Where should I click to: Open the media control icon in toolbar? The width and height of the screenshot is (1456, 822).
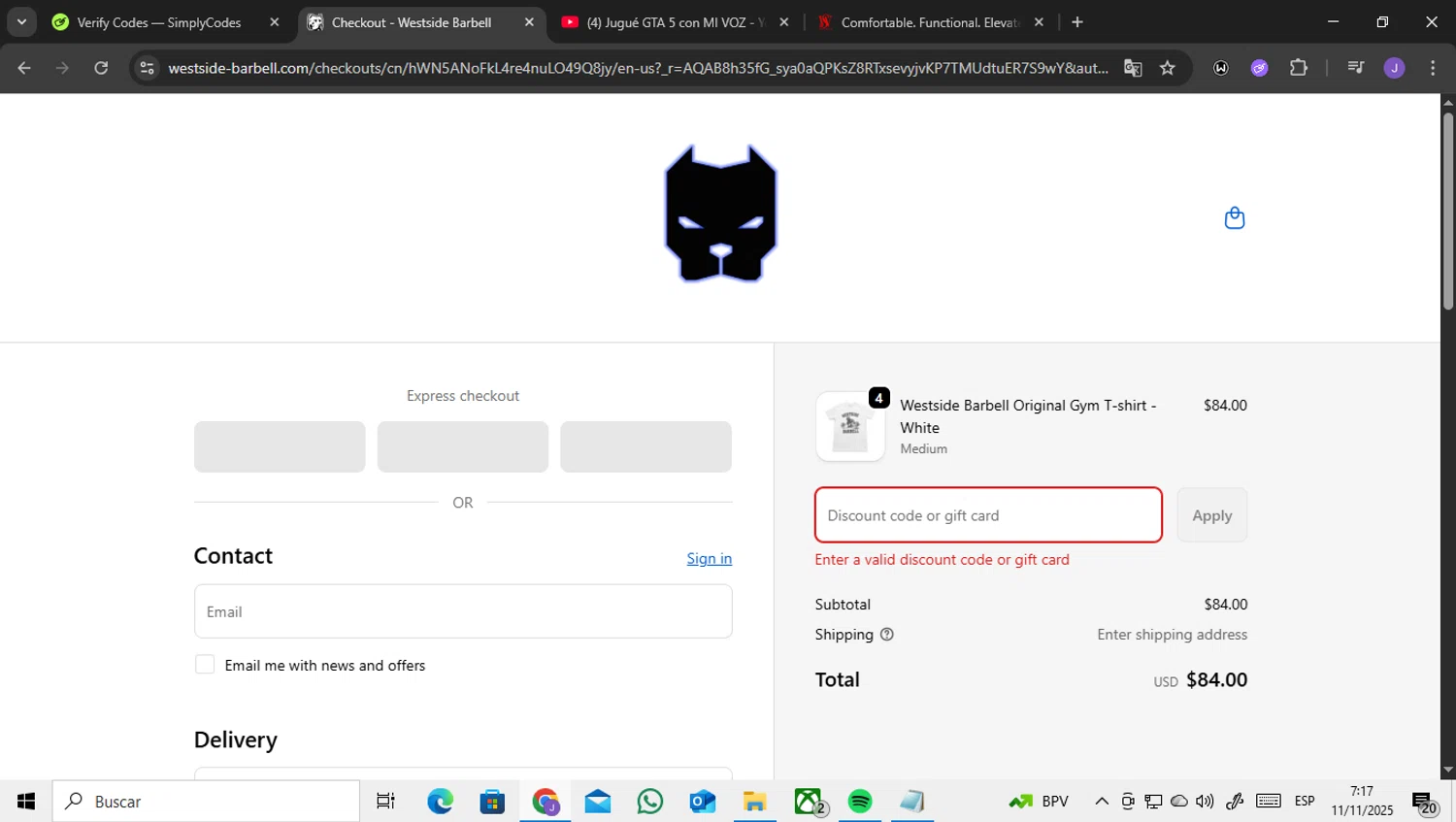point(1356,68)
